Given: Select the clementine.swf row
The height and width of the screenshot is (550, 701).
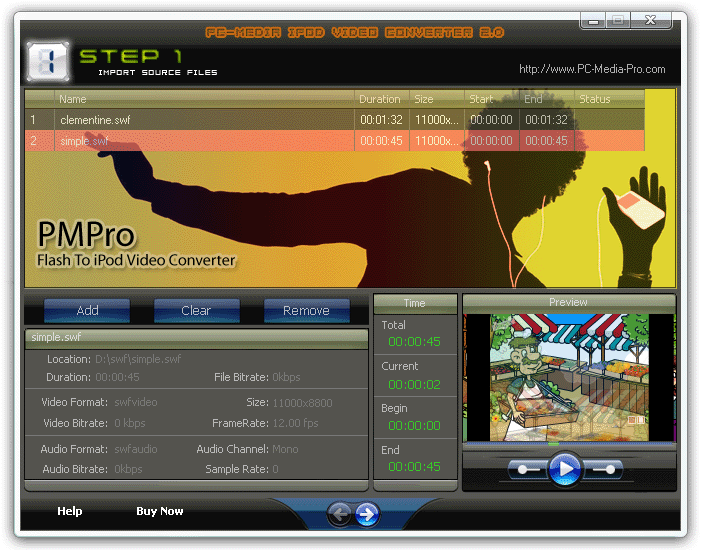Looking at the screenshot, I should (334, 120).
